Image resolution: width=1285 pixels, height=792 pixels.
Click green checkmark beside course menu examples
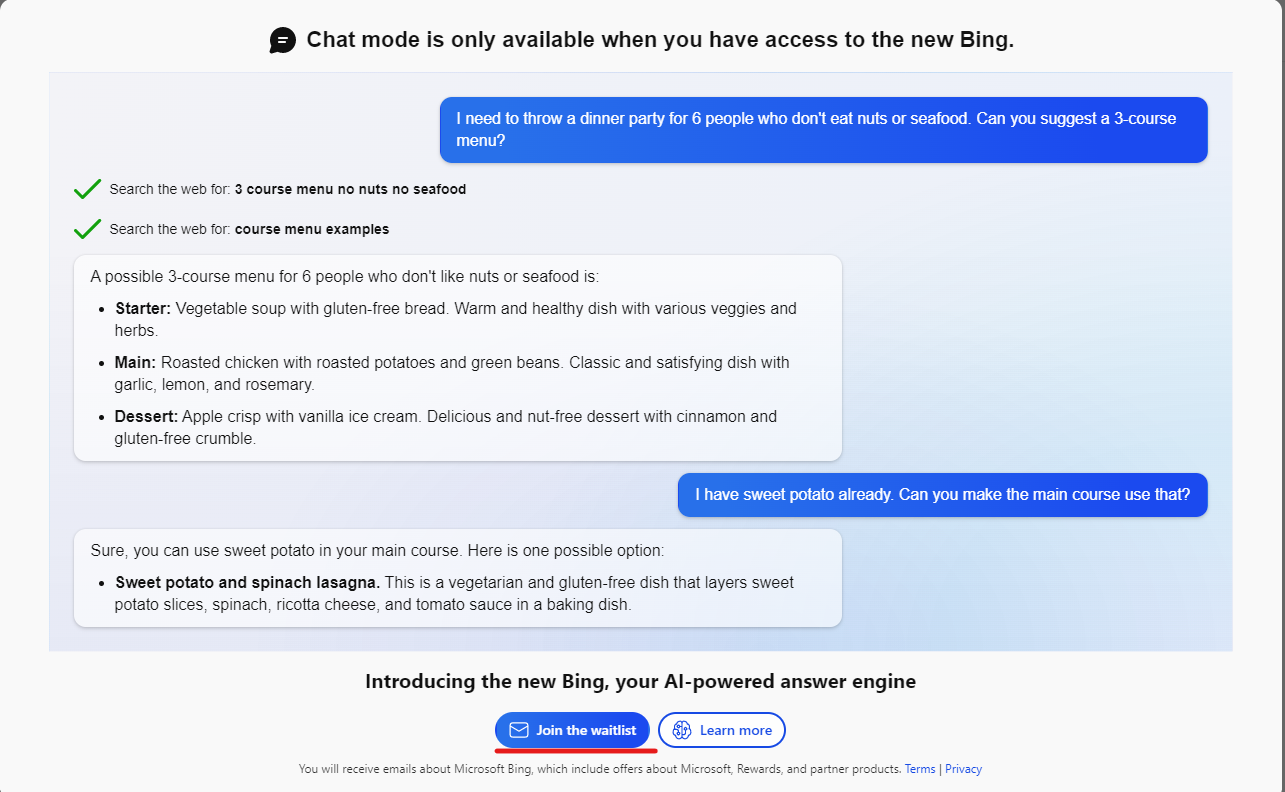(87, 229)
